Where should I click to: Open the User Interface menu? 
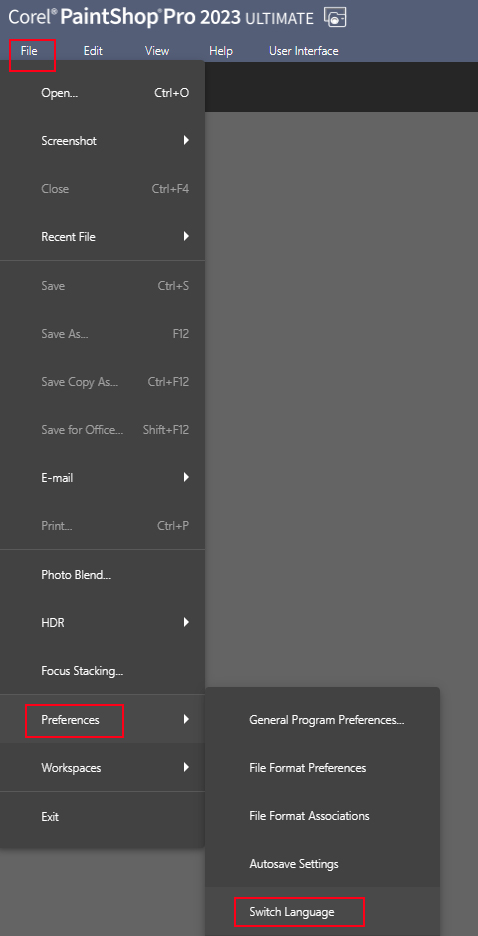point(304,51)
